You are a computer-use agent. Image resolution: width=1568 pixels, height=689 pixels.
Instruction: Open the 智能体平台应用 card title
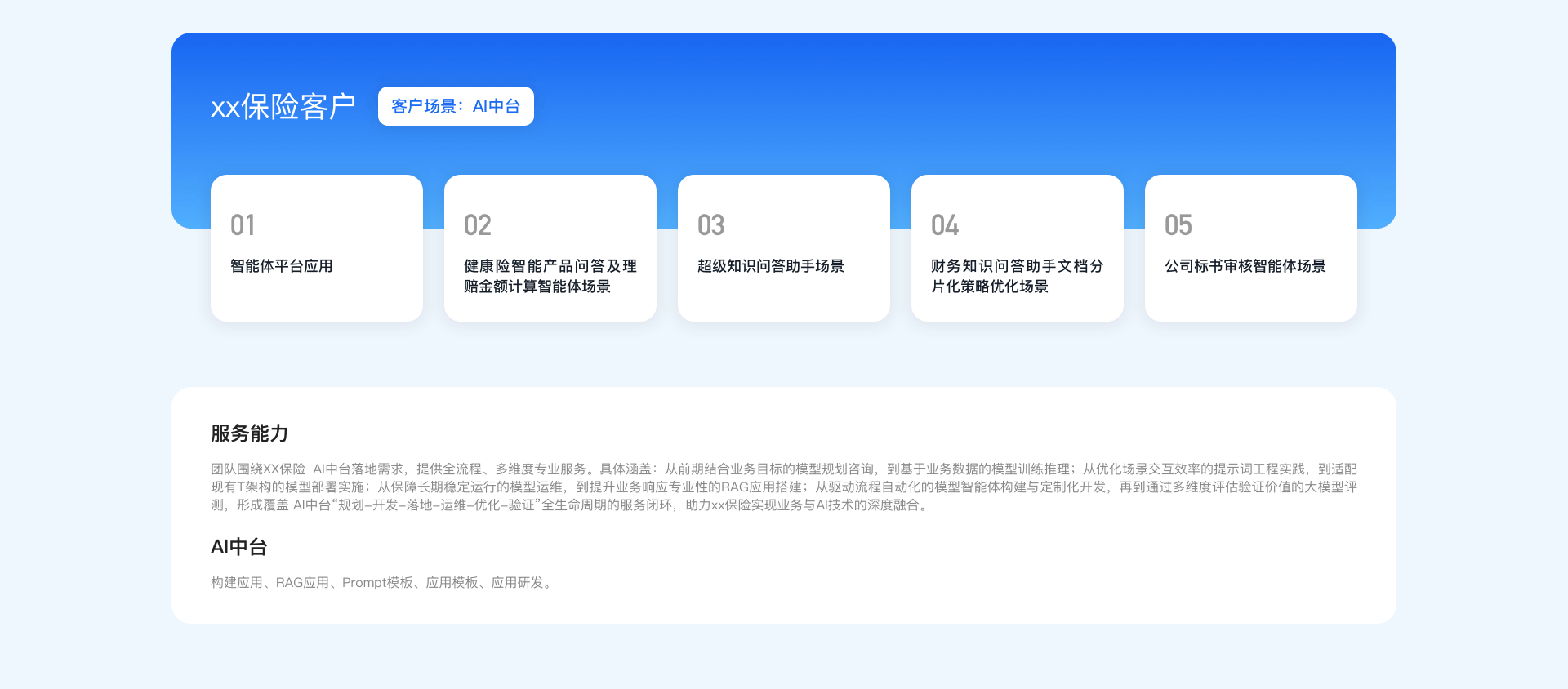281,266
